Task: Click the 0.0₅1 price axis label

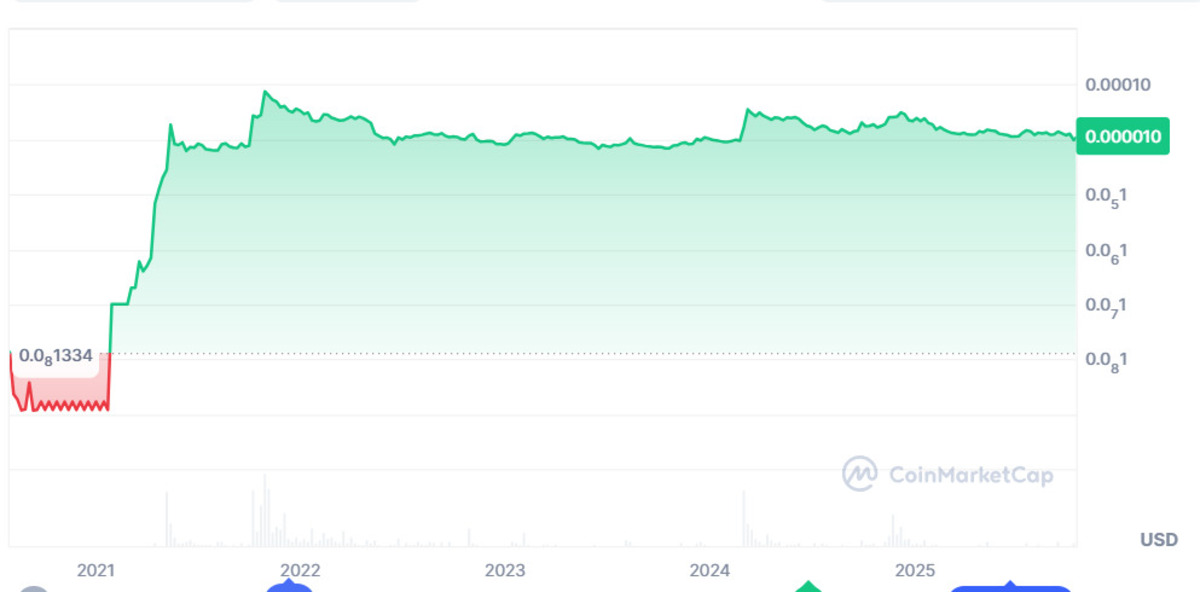Action: [1107, 196]
